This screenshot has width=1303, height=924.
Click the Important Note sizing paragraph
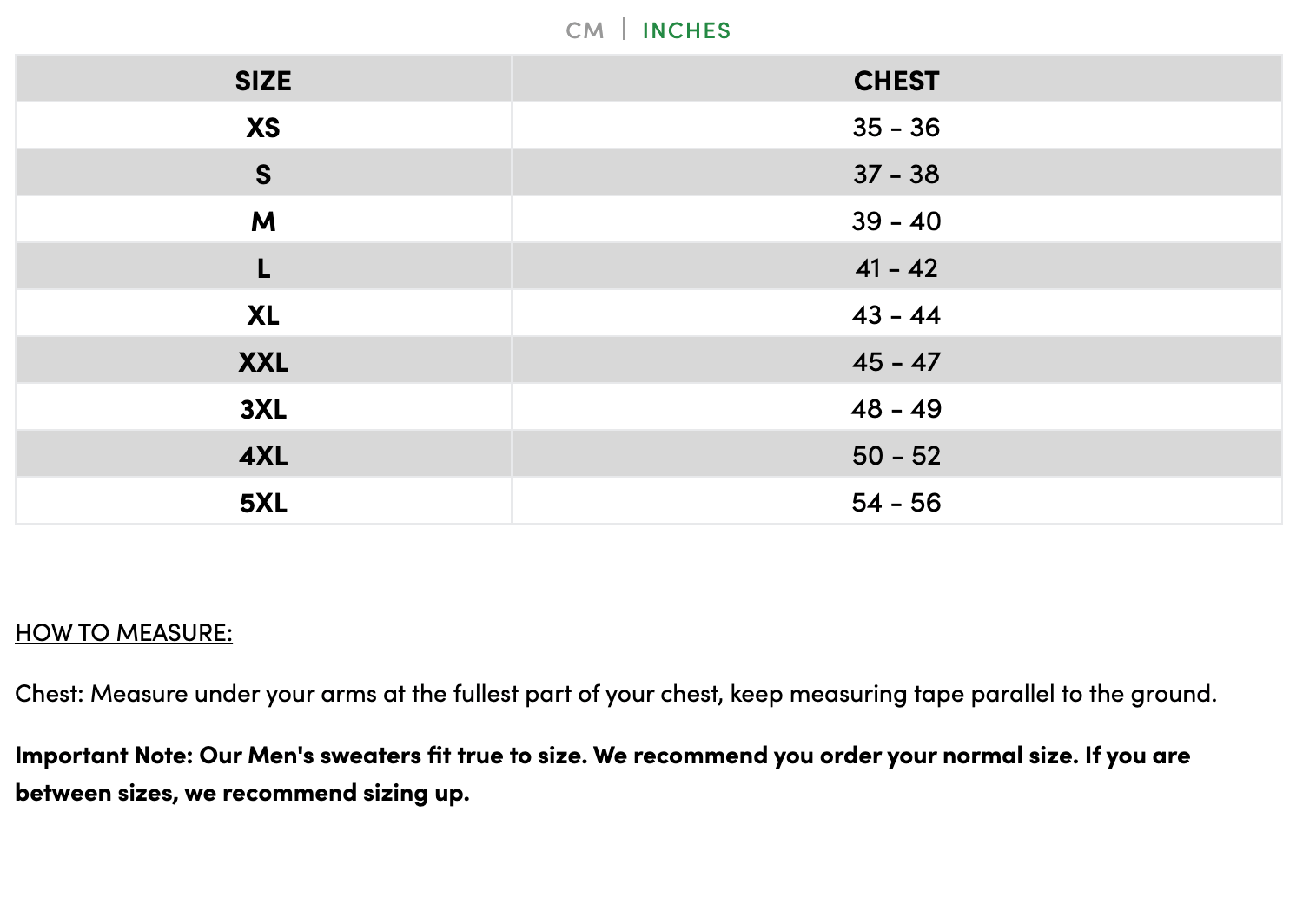[x=602, y=774]
